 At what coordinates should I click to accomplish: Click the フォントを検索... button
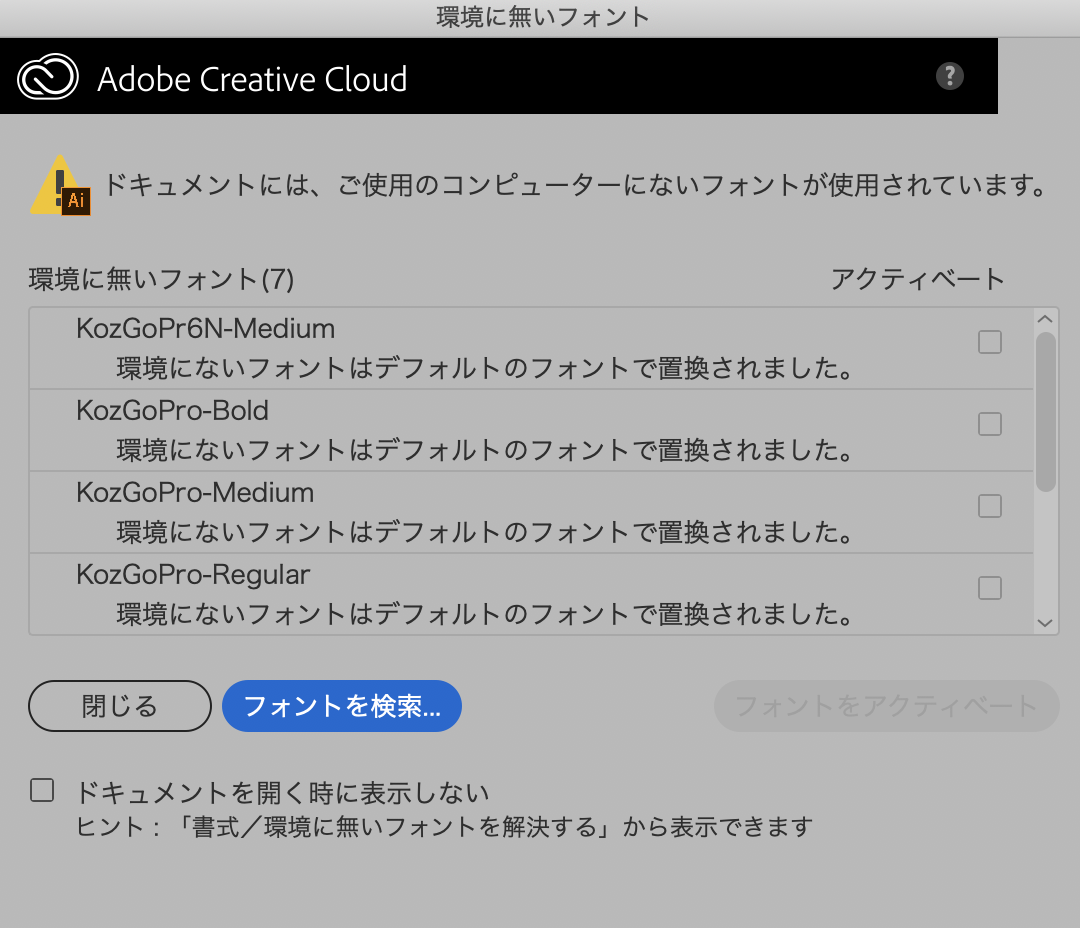tap(342, 706)
